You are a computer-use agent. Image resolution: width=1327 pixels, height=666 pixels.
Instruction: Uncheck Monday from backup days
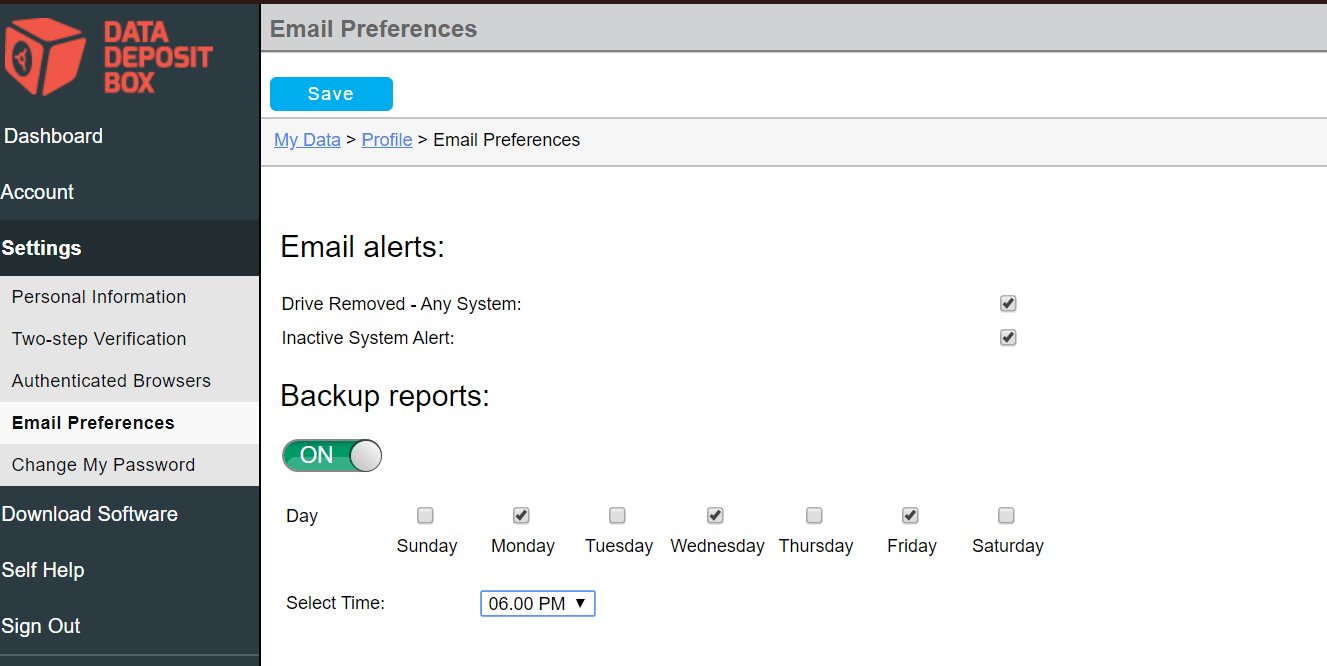(521, 515)
